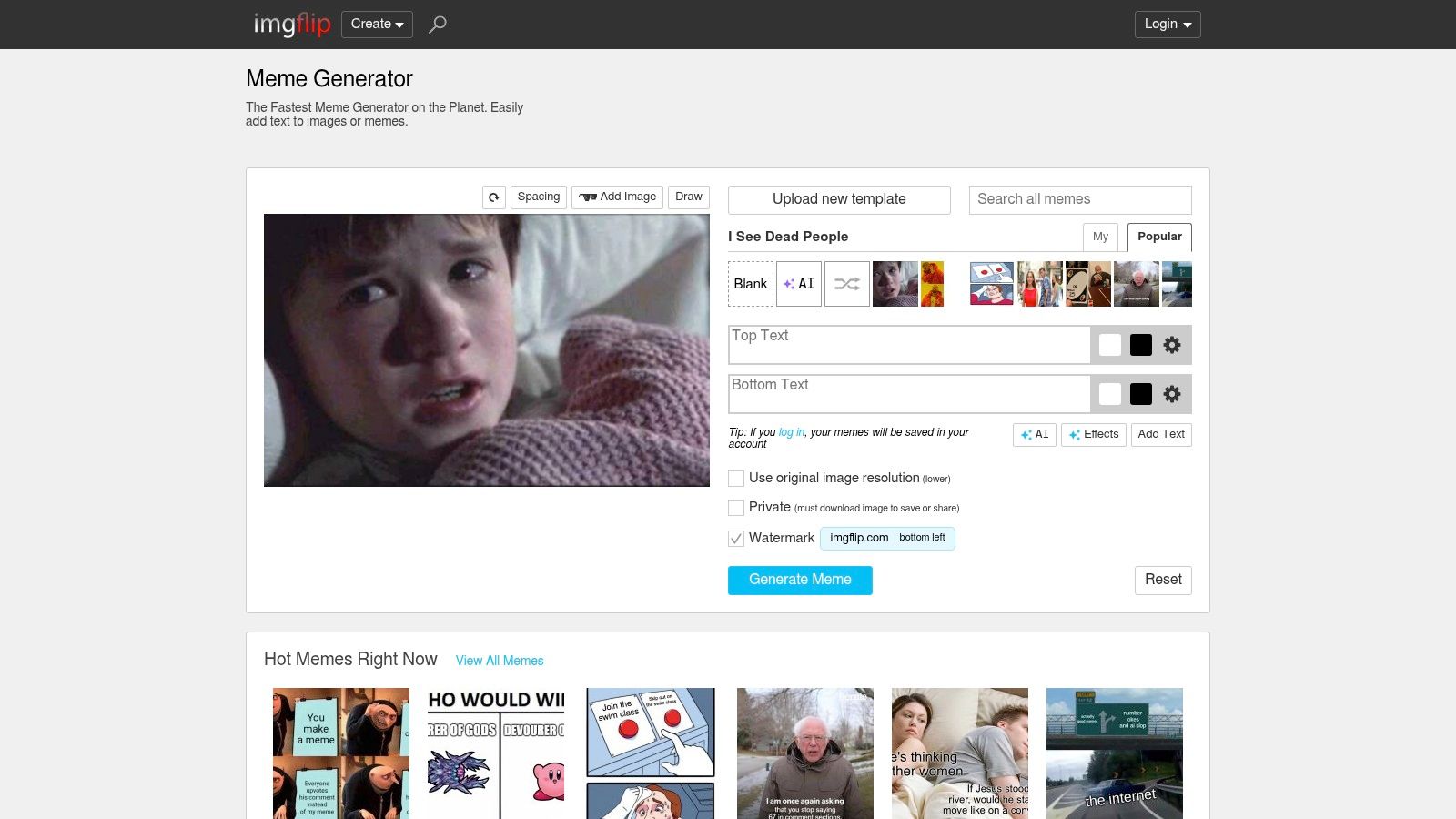The image size is (1456, 819).
Task: Open Top Text settings gear
Action: [x=1172, y=345]
